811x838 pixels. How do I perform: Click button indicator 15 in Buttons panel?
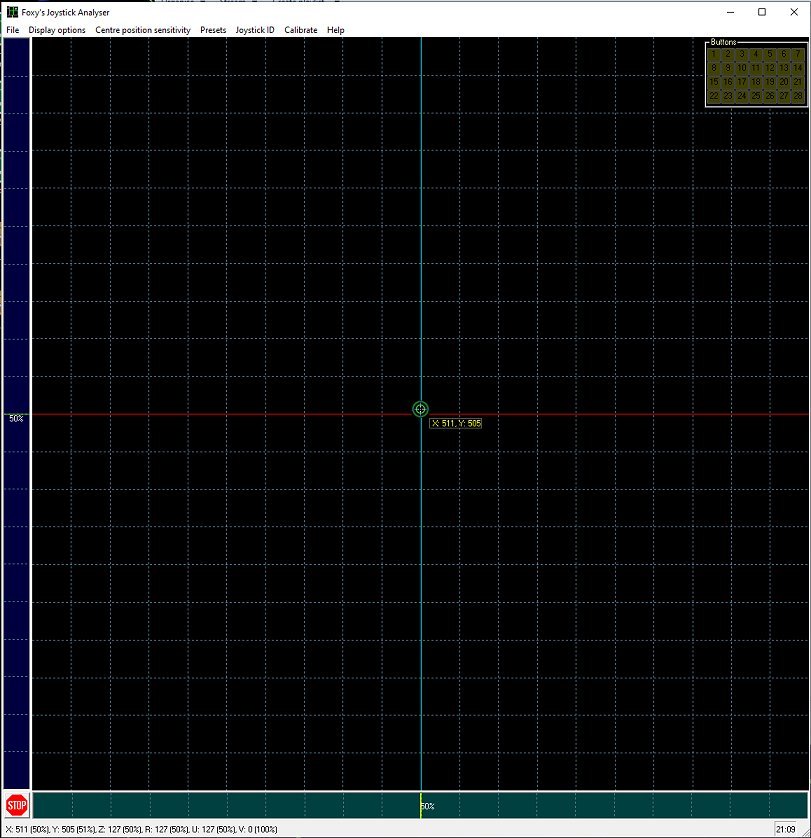pos(714,82)
